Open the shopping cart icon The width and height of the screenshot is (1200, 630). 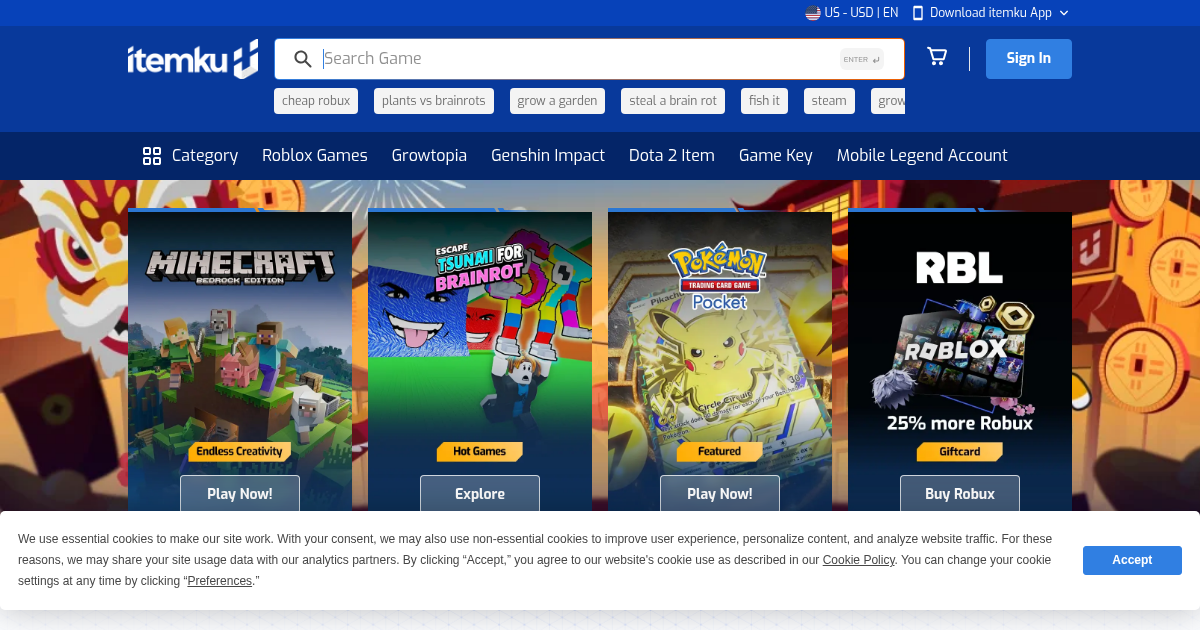tap(937, 57)
